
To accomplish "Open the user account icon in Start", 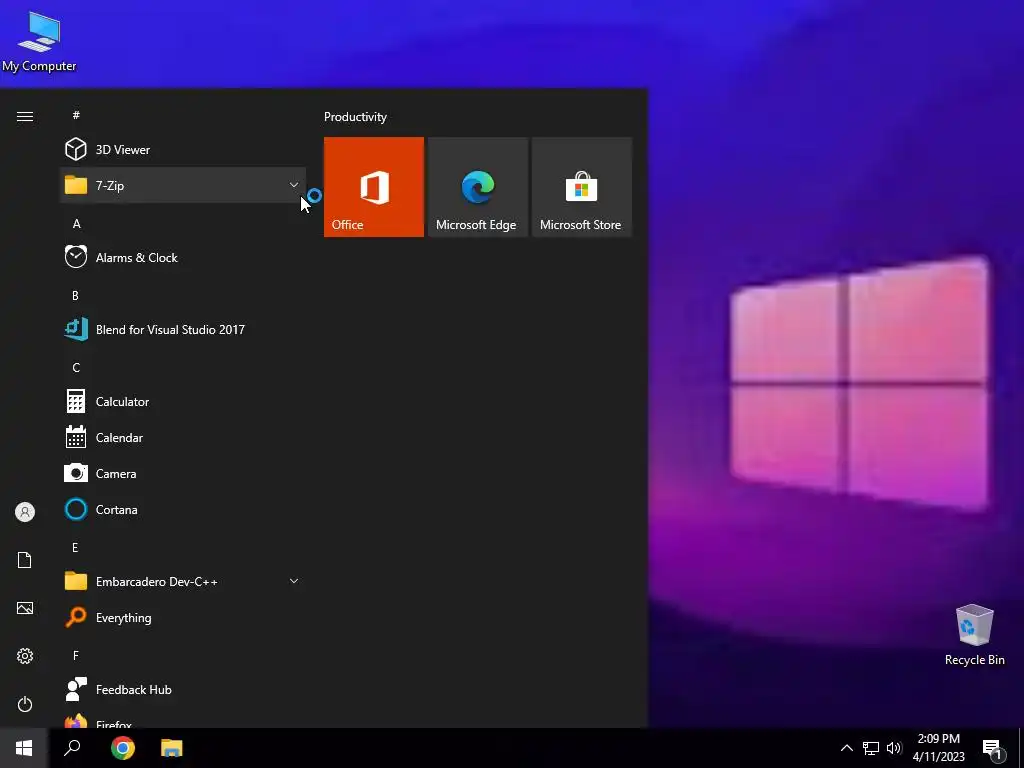I will point(25,512).
